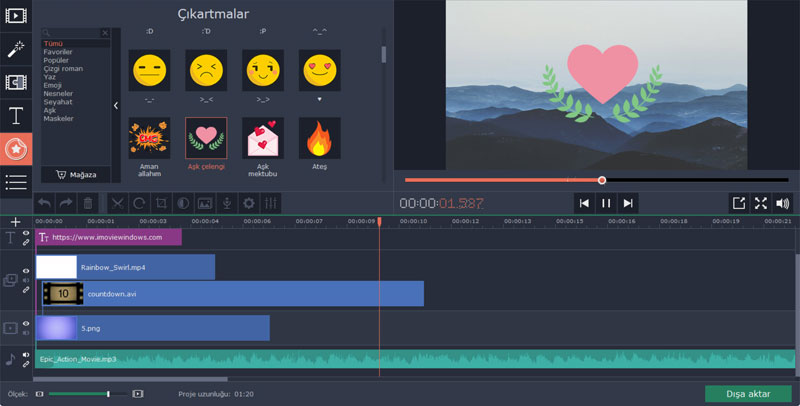Open the crop tool
This screenshot has height=406, width=800.
coord(161,204)
